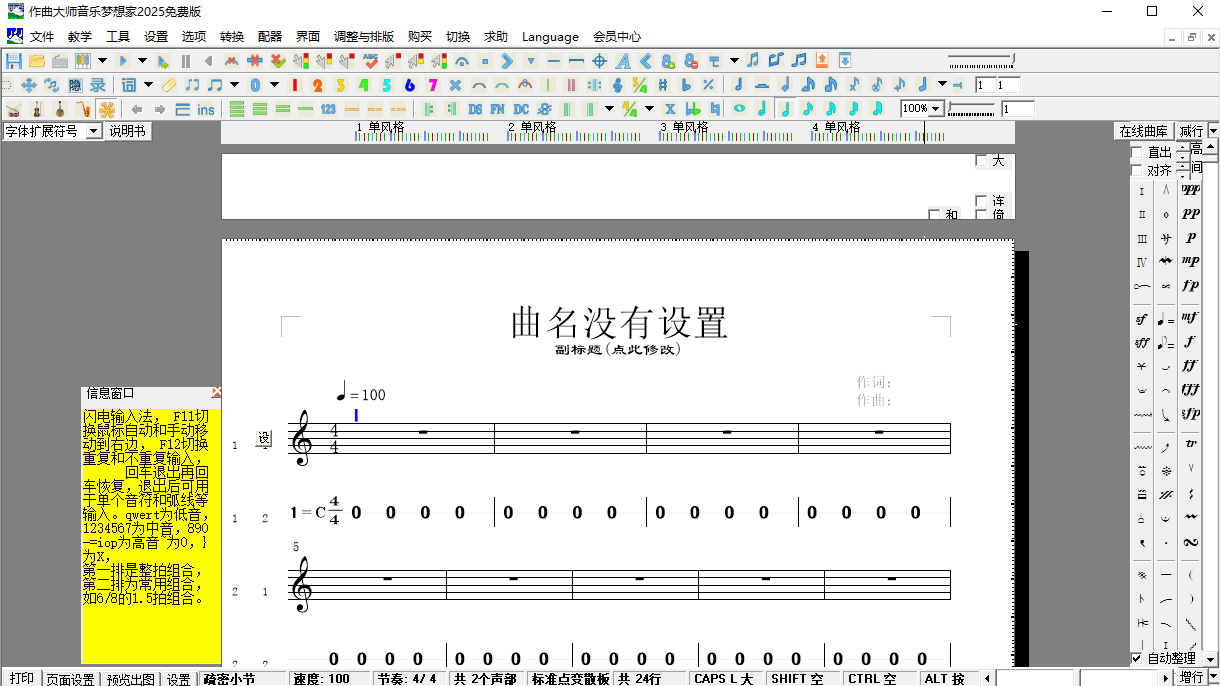Close the yellow 信息窗口 info panel
The height and width of the screenshot is (686, 1220).
(216, 392)
